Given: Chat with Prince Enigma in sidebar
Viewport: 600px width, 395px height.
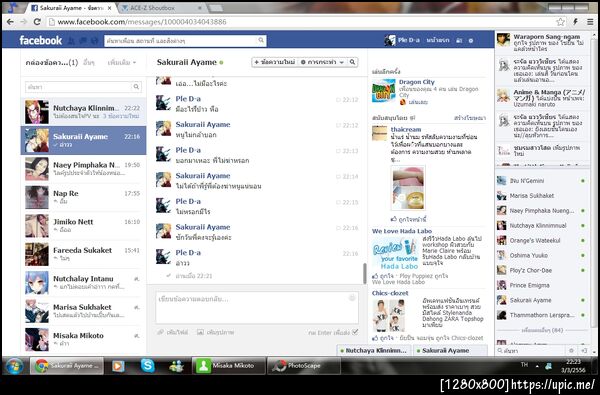Looking at the screenshot, I should tap(542, 285).
